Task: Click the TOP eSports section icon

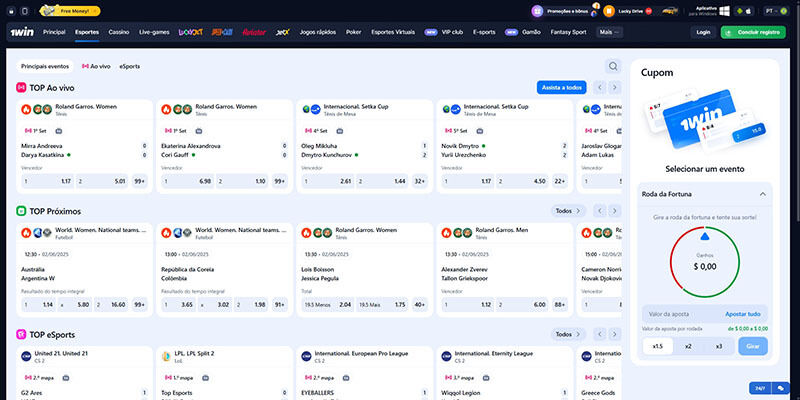Action: 21,335
